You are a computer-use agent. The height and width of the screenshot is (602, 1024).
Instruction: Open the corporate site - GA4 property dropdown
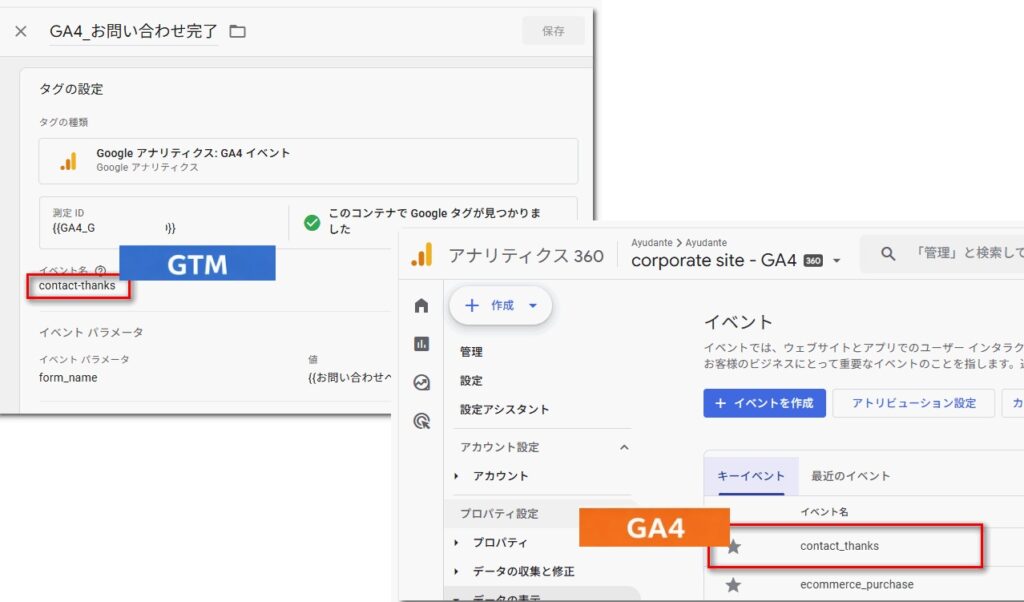(836, 261)
